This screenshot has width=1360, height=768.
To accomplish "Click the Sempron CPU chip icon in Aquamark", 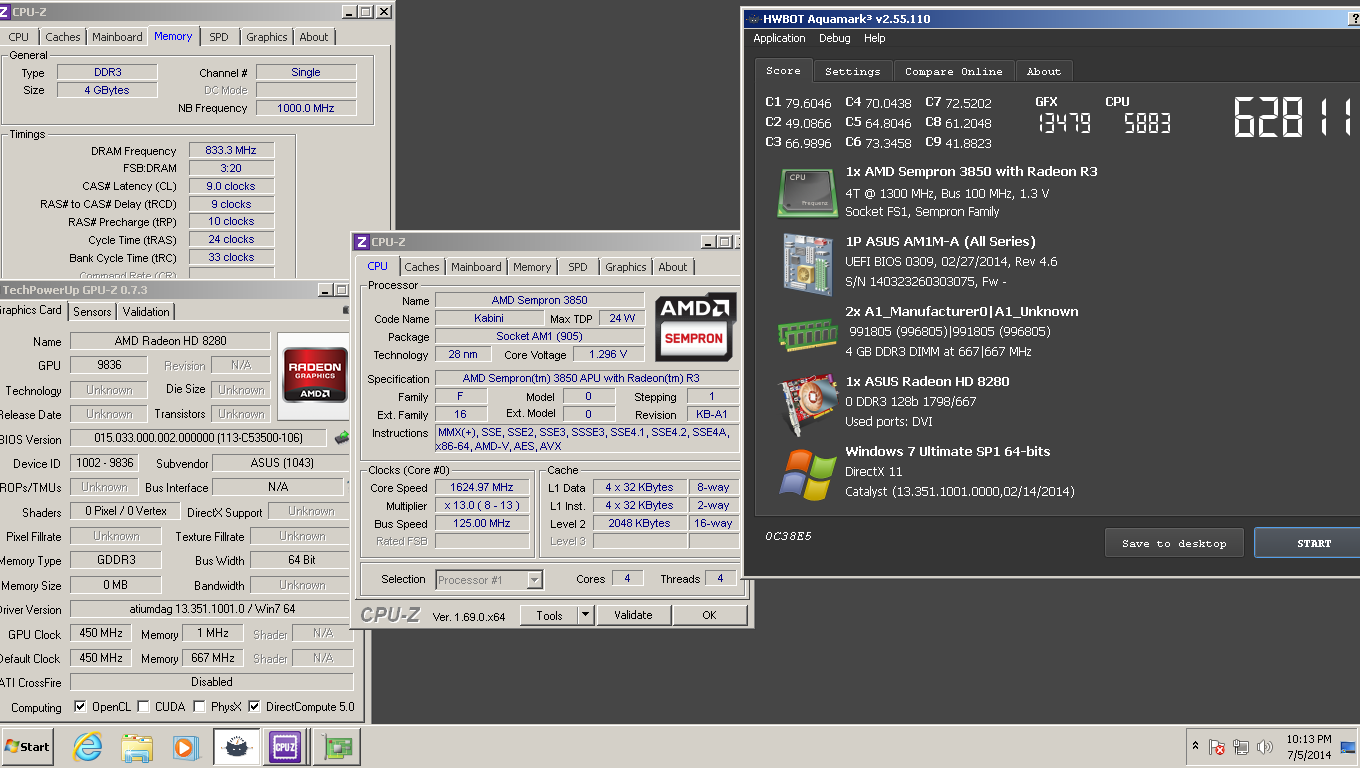I will pyautogui.click(x=808, y=192).
